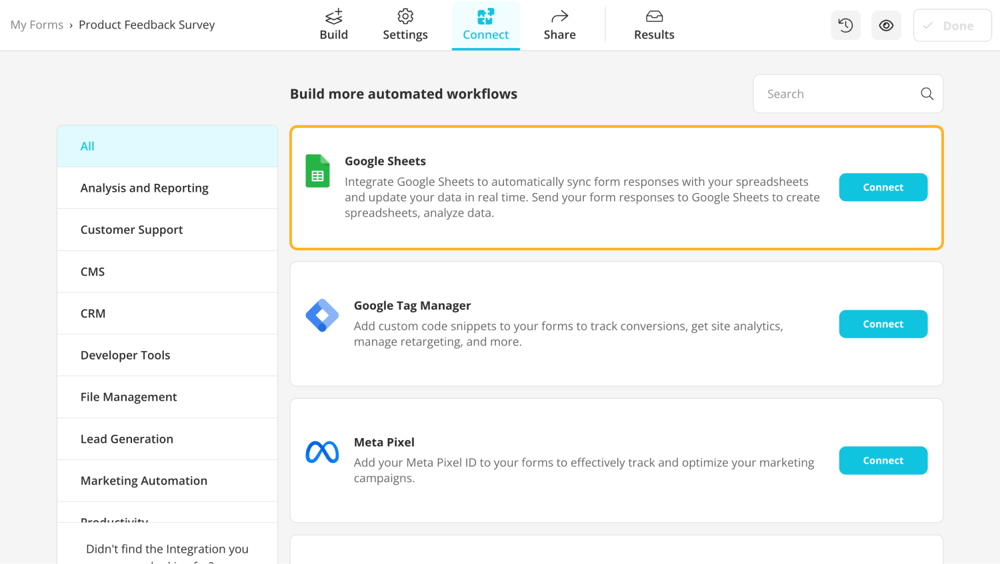Connect Meta Pixel integration

(x=883, y=461)
